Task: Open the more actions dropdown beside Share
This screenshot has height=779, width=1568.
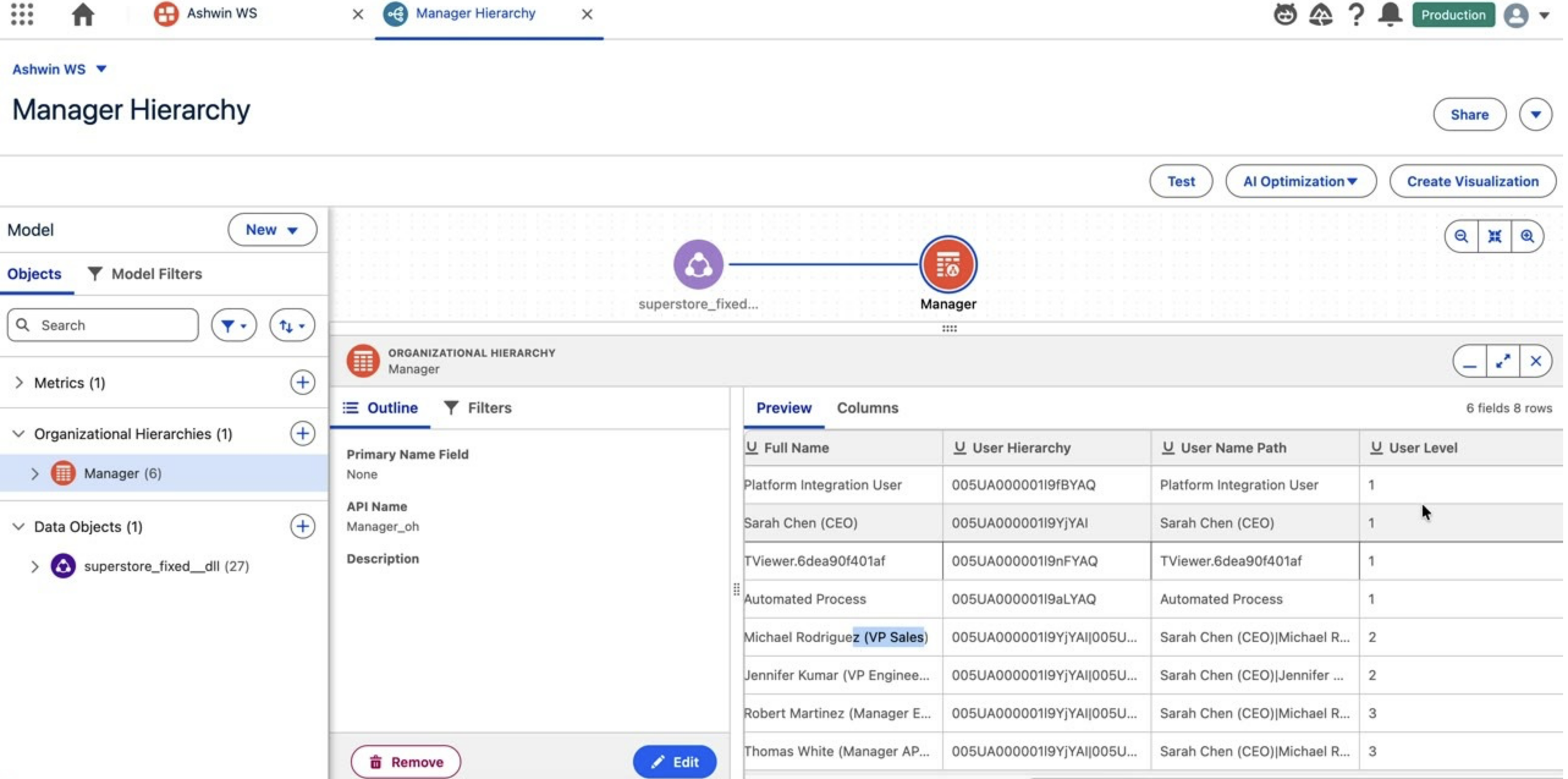Action: tap(1535, 114)
